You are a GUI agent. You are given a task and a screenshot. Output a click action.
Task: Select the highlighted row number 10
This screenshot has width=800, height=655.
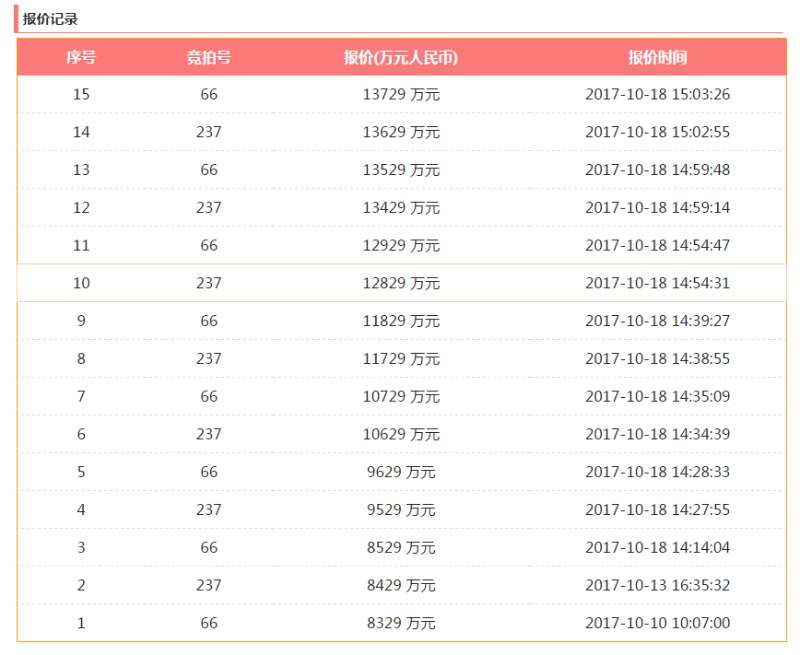(81, 283)
